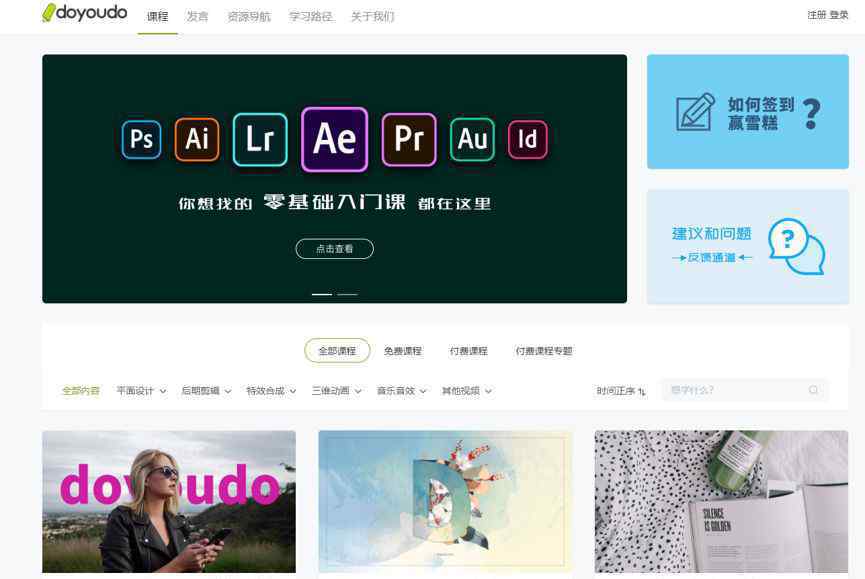
Task: Open the 发言 nav tab
Action: [x=197, y=17]
